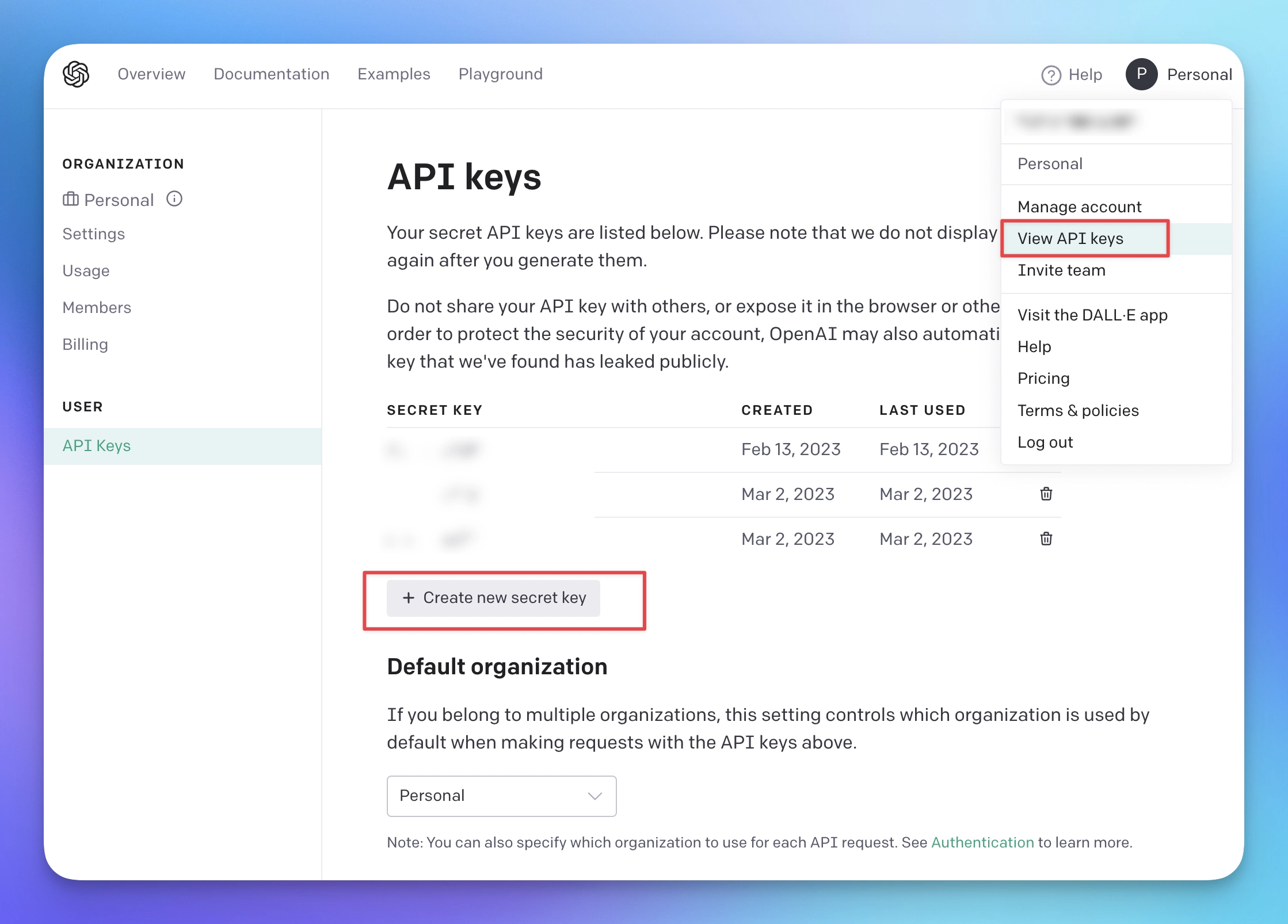This screenshot has width=1288, height=924.
Task: Click Create new secret key button
Action: (x=493, y=598)
